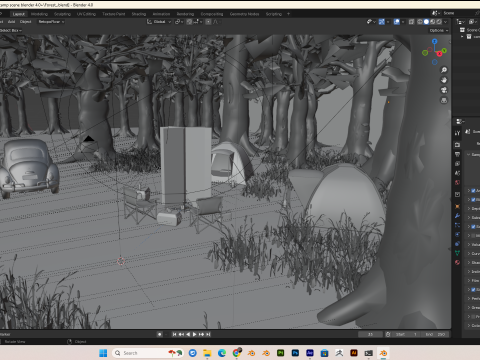This screenshot has width=480, height=360.
Task: Click the current frame number field
Action: pos(370,334)
